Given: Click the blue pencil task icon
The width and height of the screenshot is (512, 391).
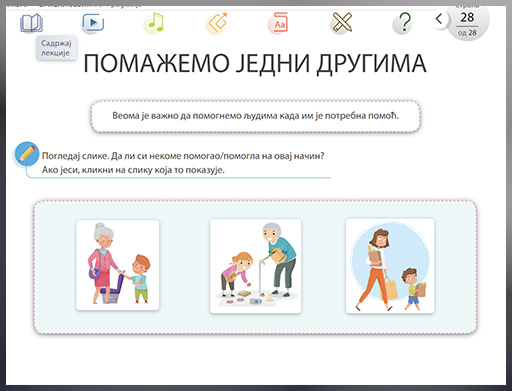Looking at the screenshot, I should tap(27, 154).
